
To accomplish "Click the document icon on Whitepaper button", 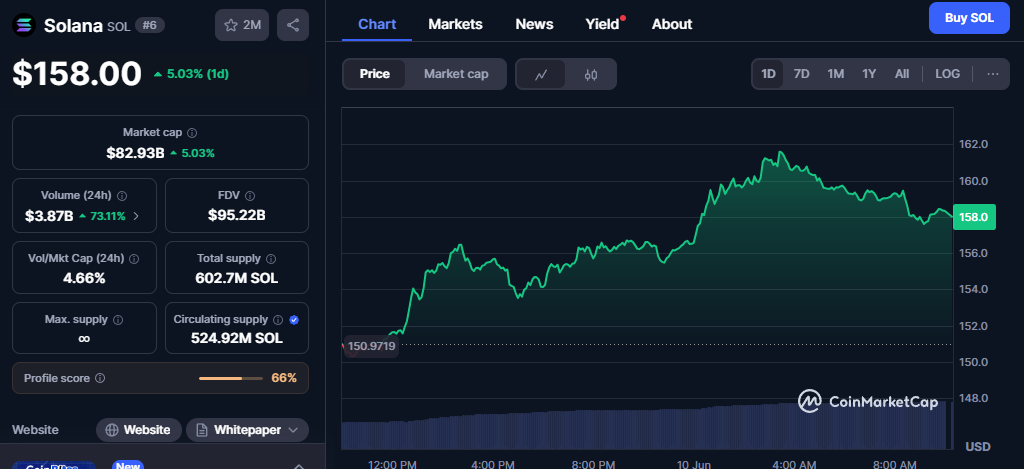I will tap(202, 430).
